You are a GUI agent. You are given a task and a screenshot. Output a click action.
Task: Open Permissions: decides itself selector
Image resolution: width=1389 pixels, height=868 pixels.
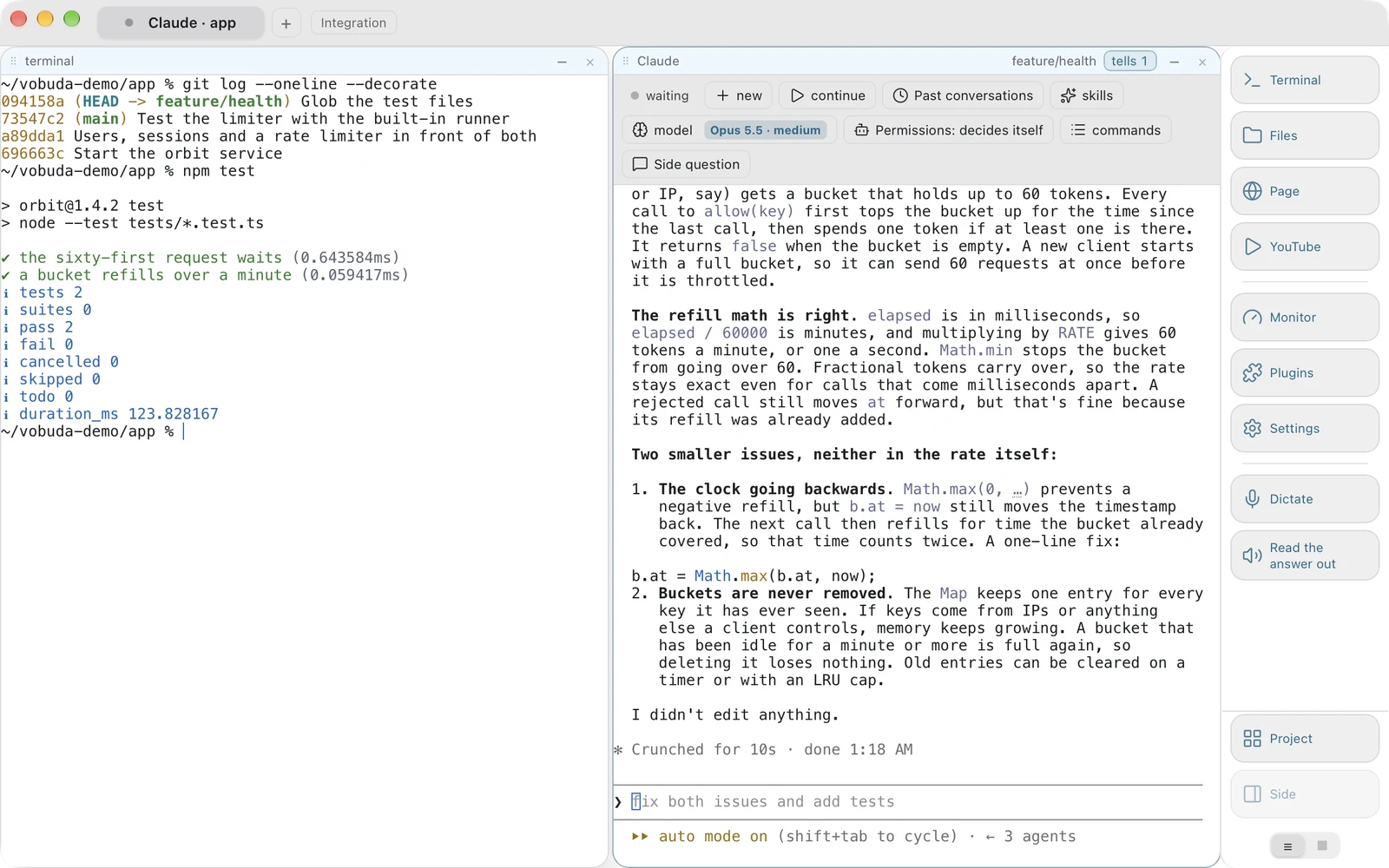(949, 130)
